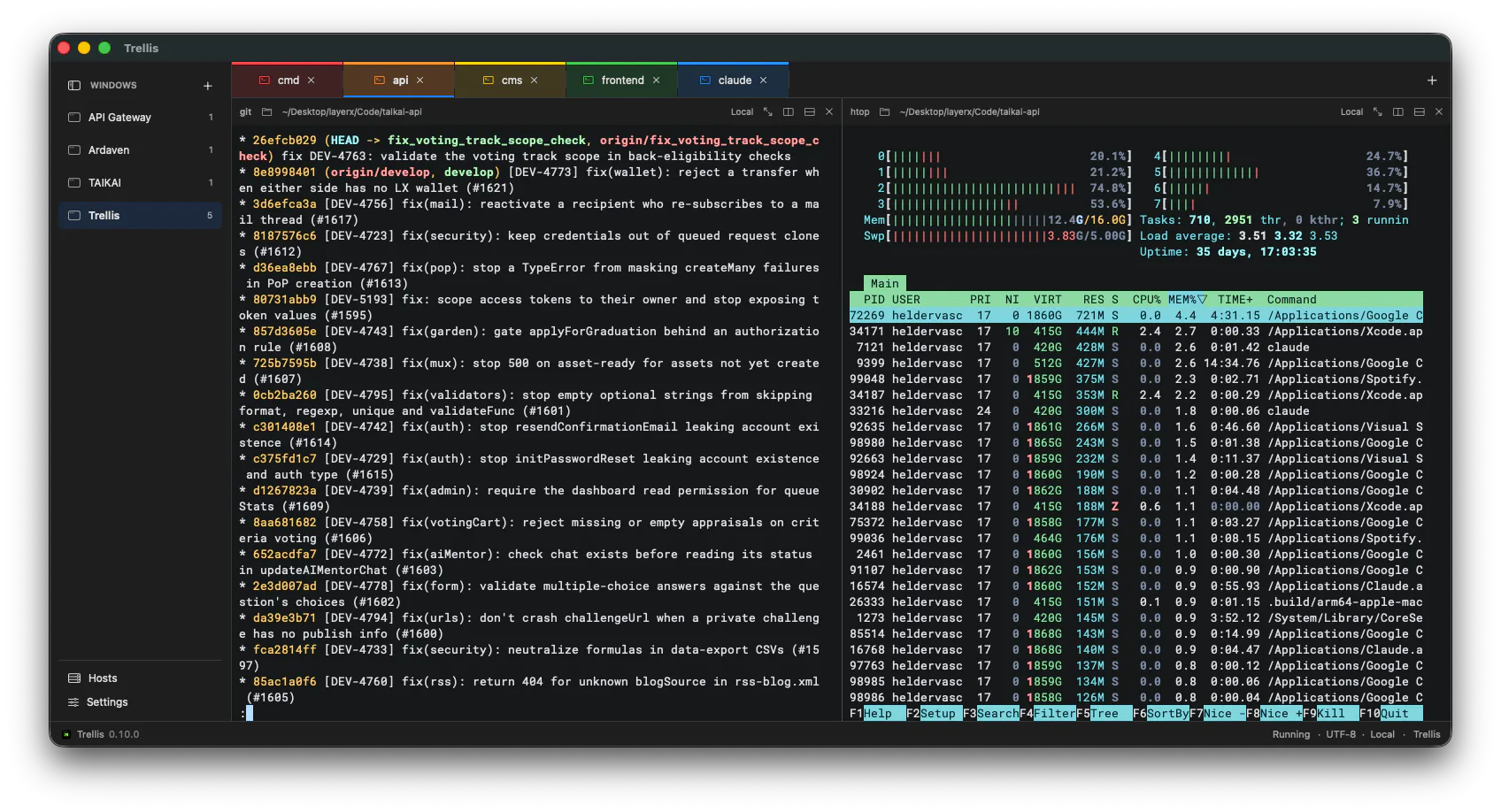Switch to the api tab
Image resolution: width=1501 pixels, height=812 pixels.
tap(399, 80)
